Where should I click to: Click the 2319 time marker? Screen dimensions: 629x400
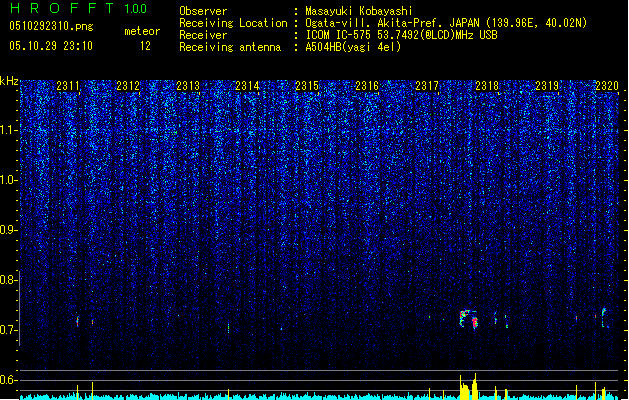pos(547,86)
